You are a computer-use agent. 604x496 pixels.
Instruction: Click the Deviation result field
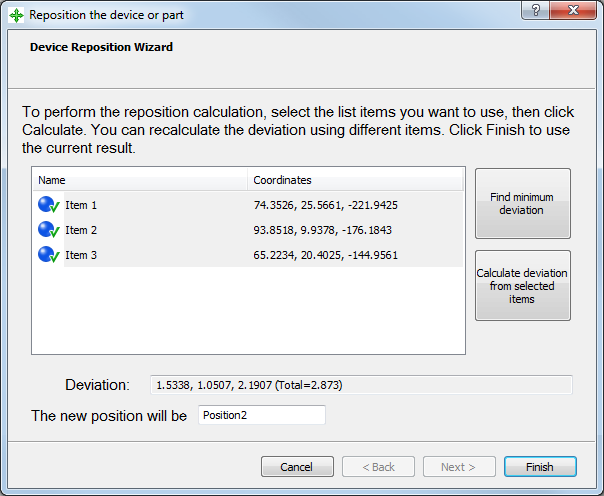click(x=360, y=385)
